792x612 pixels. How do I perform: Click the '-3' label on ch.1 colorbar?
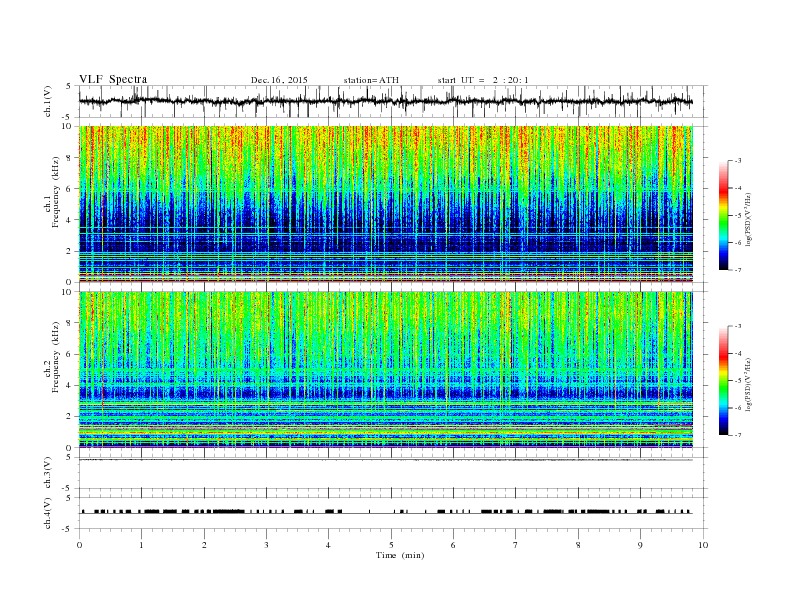tap(738, 161)
